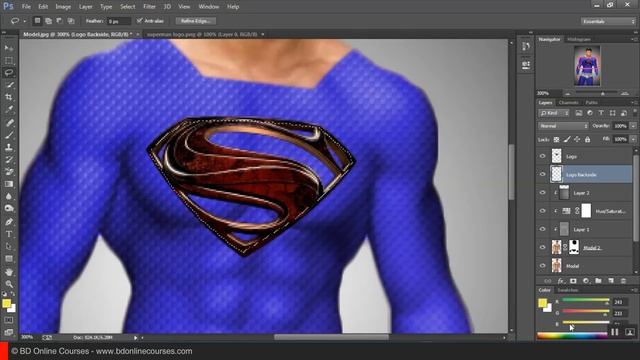Open the Essentials workspace dropdown

click(x=608, y=21)
